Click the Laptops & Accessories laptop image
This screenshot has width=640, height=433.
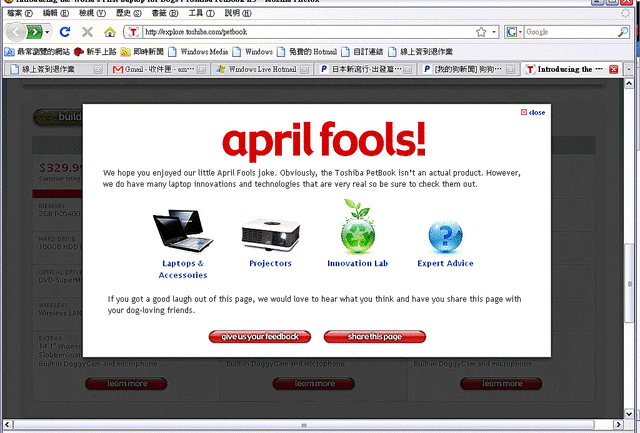[183, 230]
